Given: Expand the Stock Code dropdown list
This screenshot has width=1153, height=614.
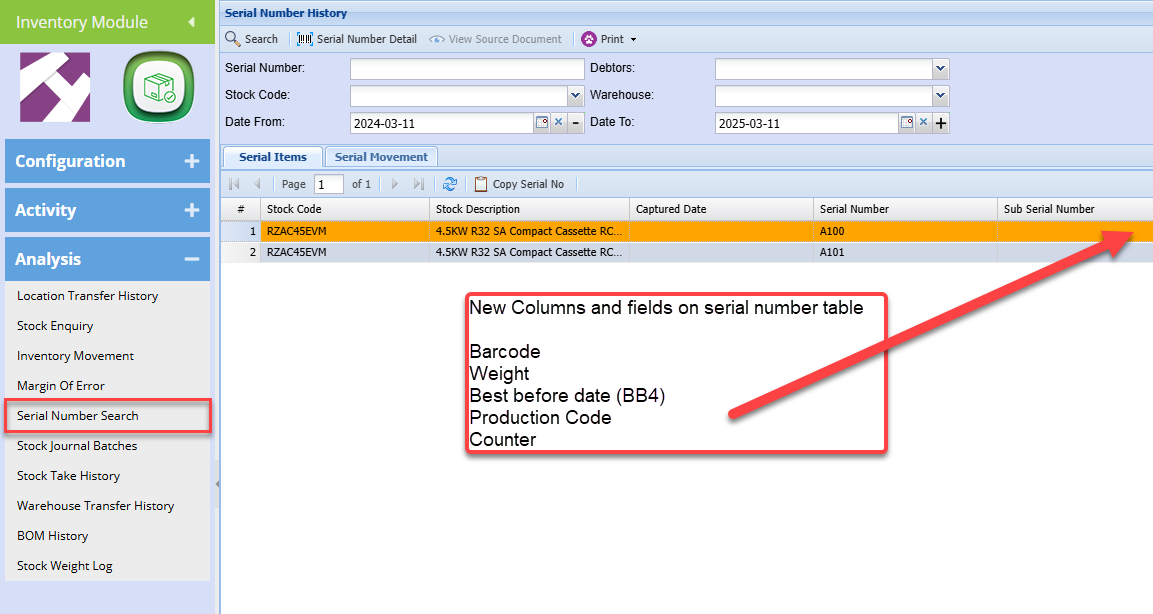Looking at the screenshot, I should point(575,96).
